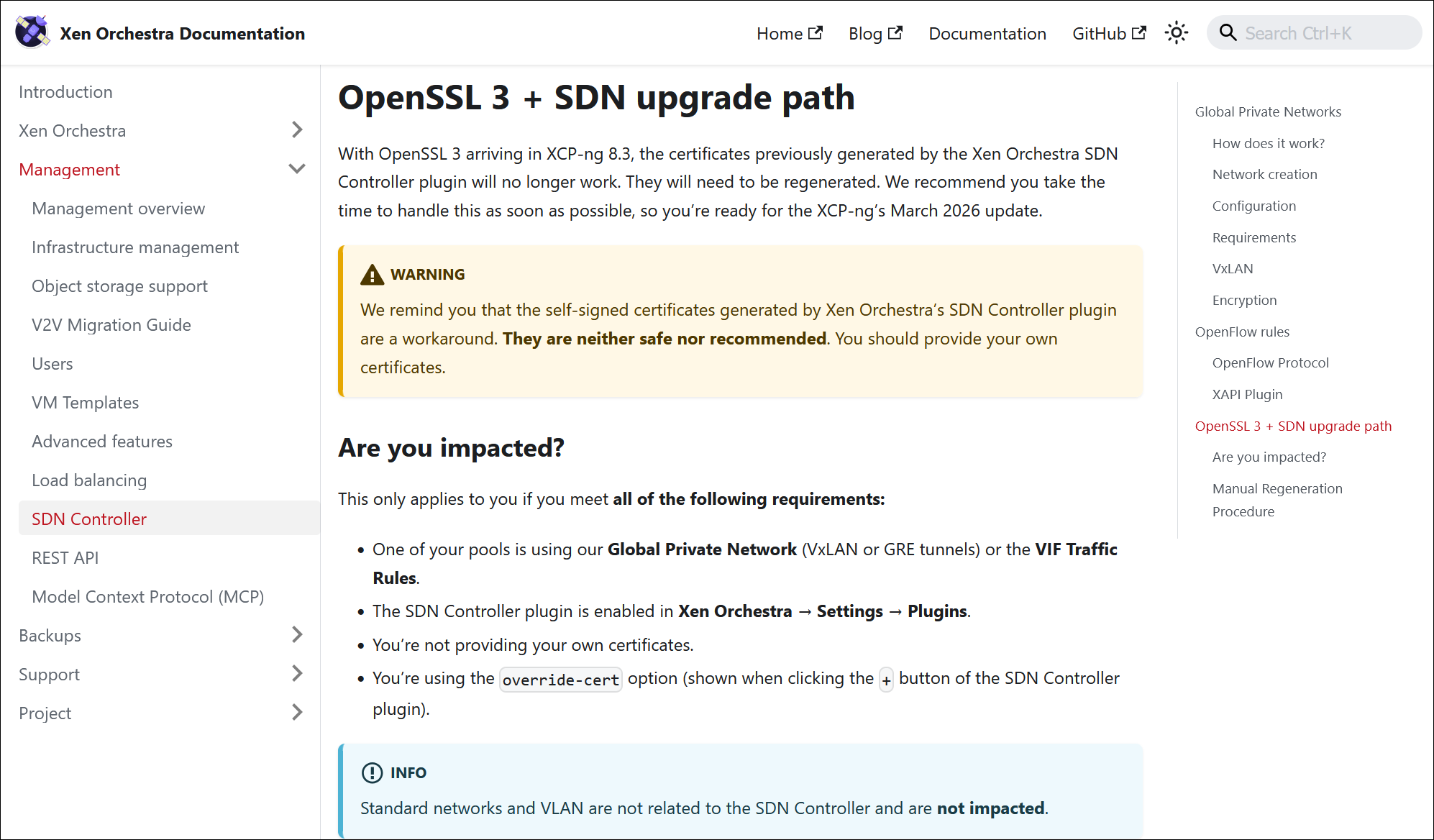Click the INFO circle icon
This screenshot has width=1434, height=840.
click(x=372, y=773)
